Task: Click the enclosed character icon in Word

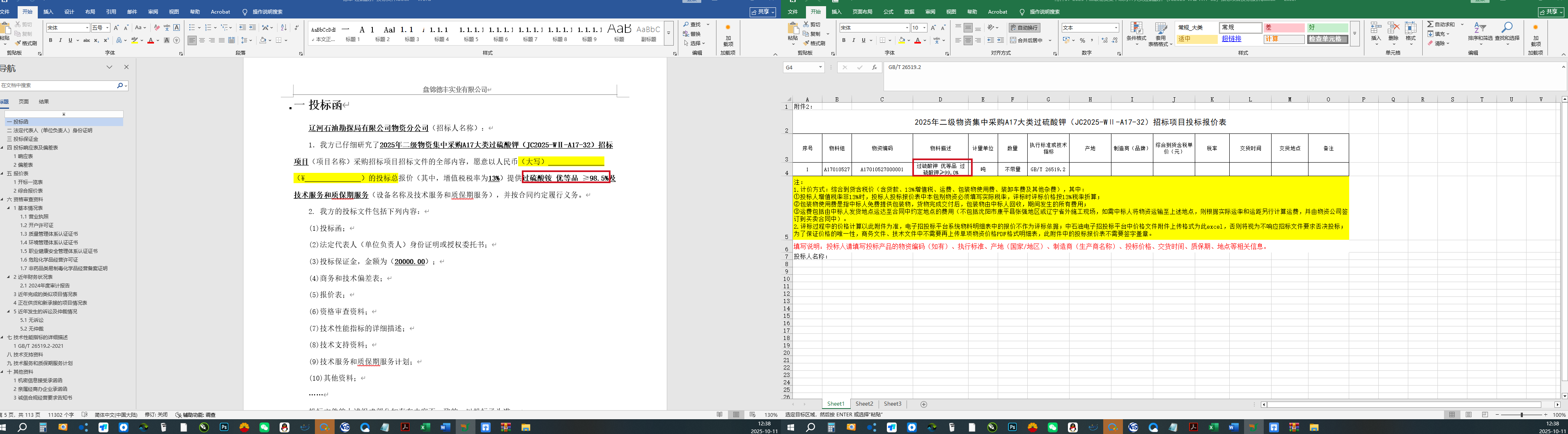Action: point(177,40)
